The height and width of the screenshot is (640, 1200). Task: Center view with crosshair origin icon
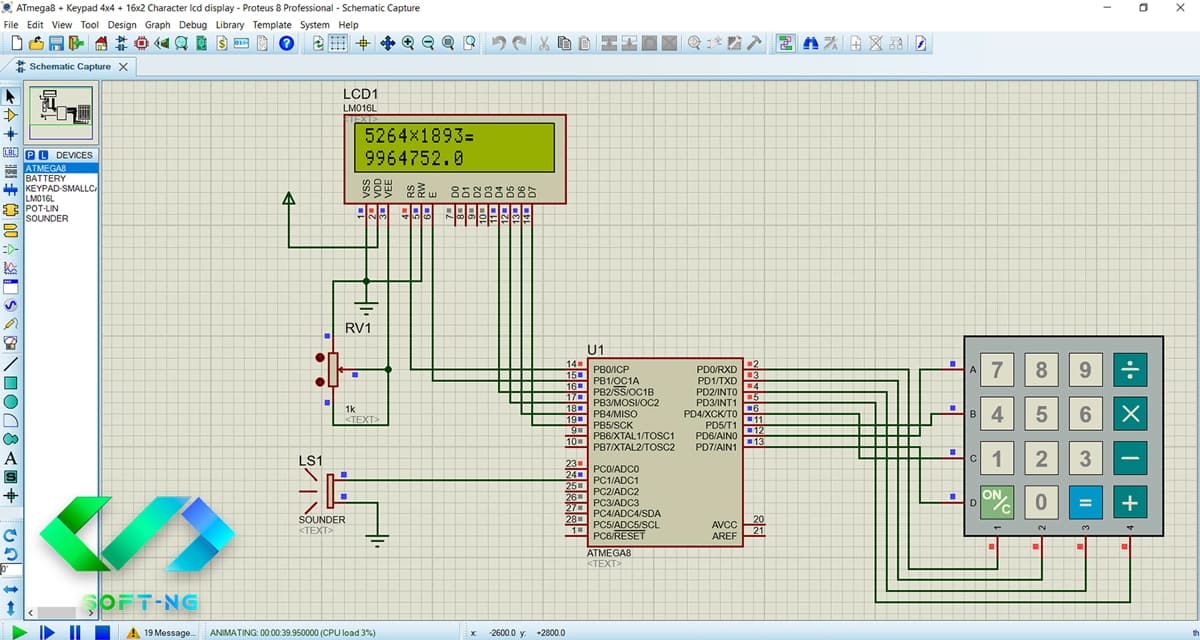[x=363, y=43]
